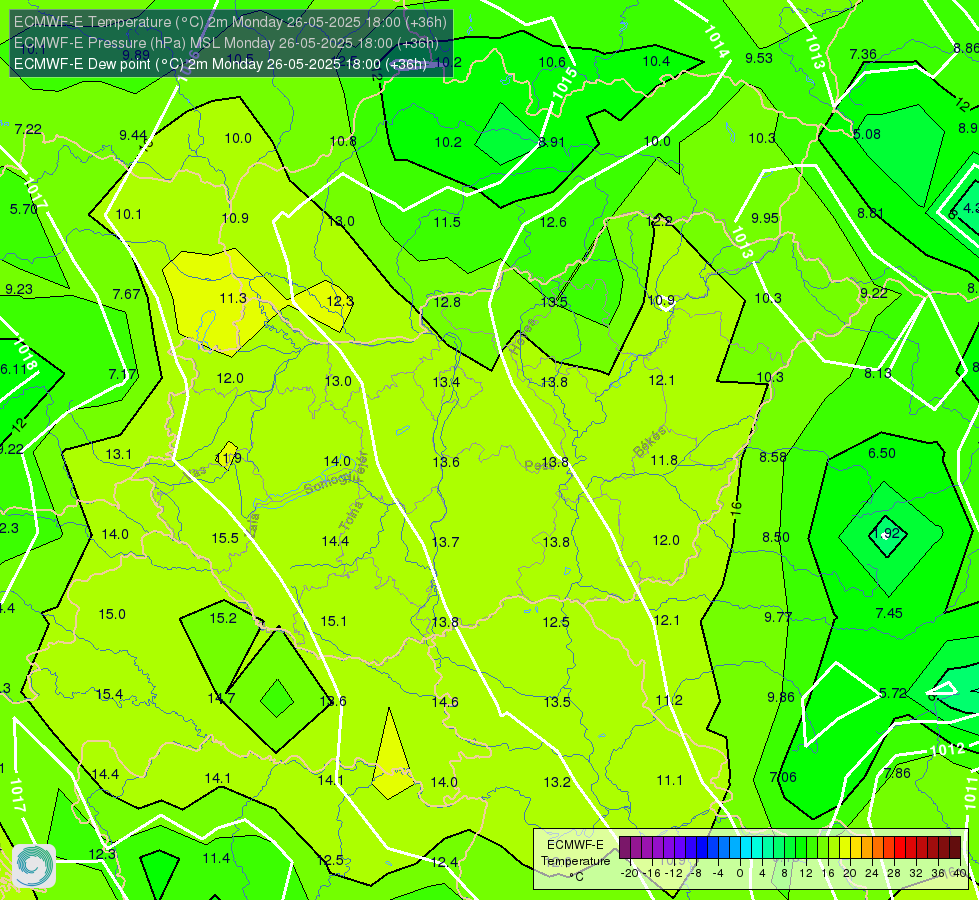Viewport: 979px width, 900px height.
Task: Click the ECMWF-E Temperature °C legend label
Action: pos(575,861)
